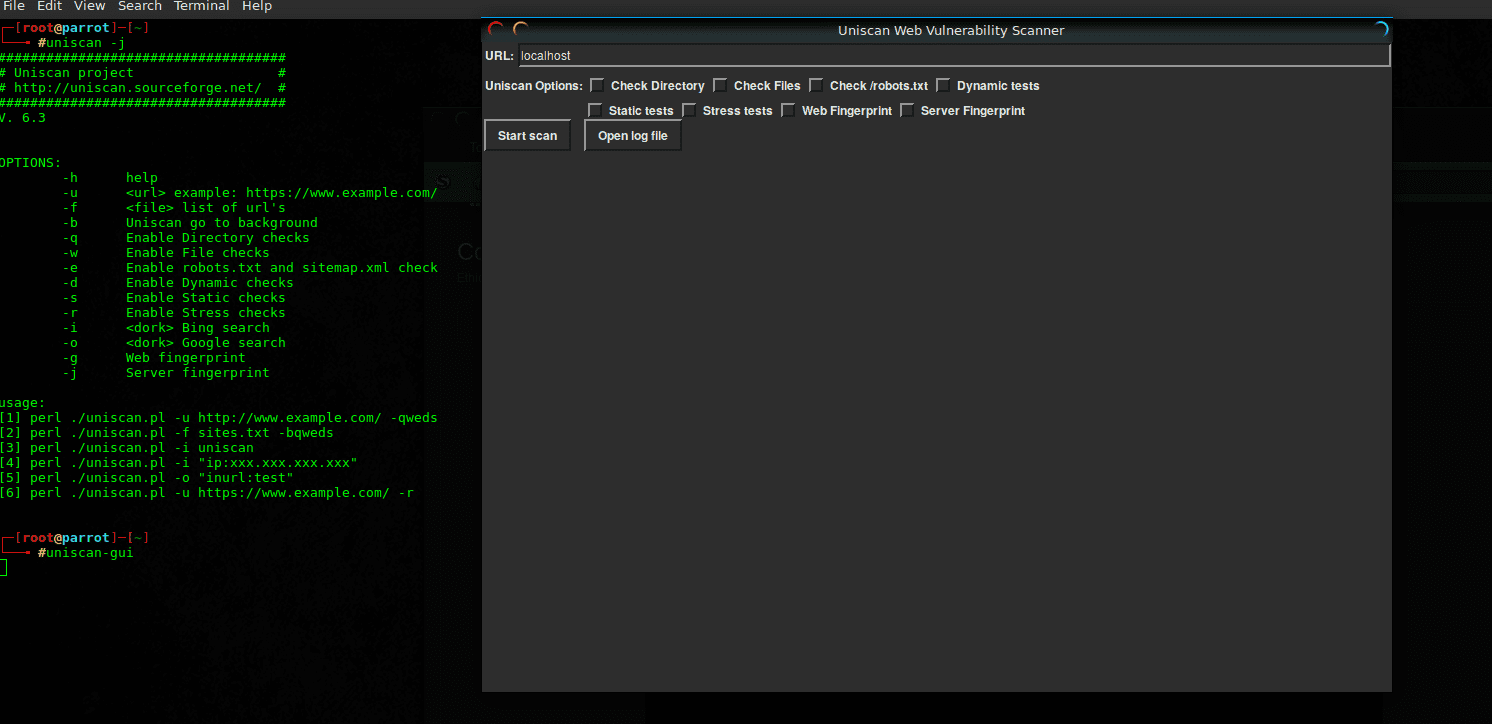This screenshot has width=1492, height=724.
Task: Enable the Check Directory option
Action: click(x=598, y=85)
